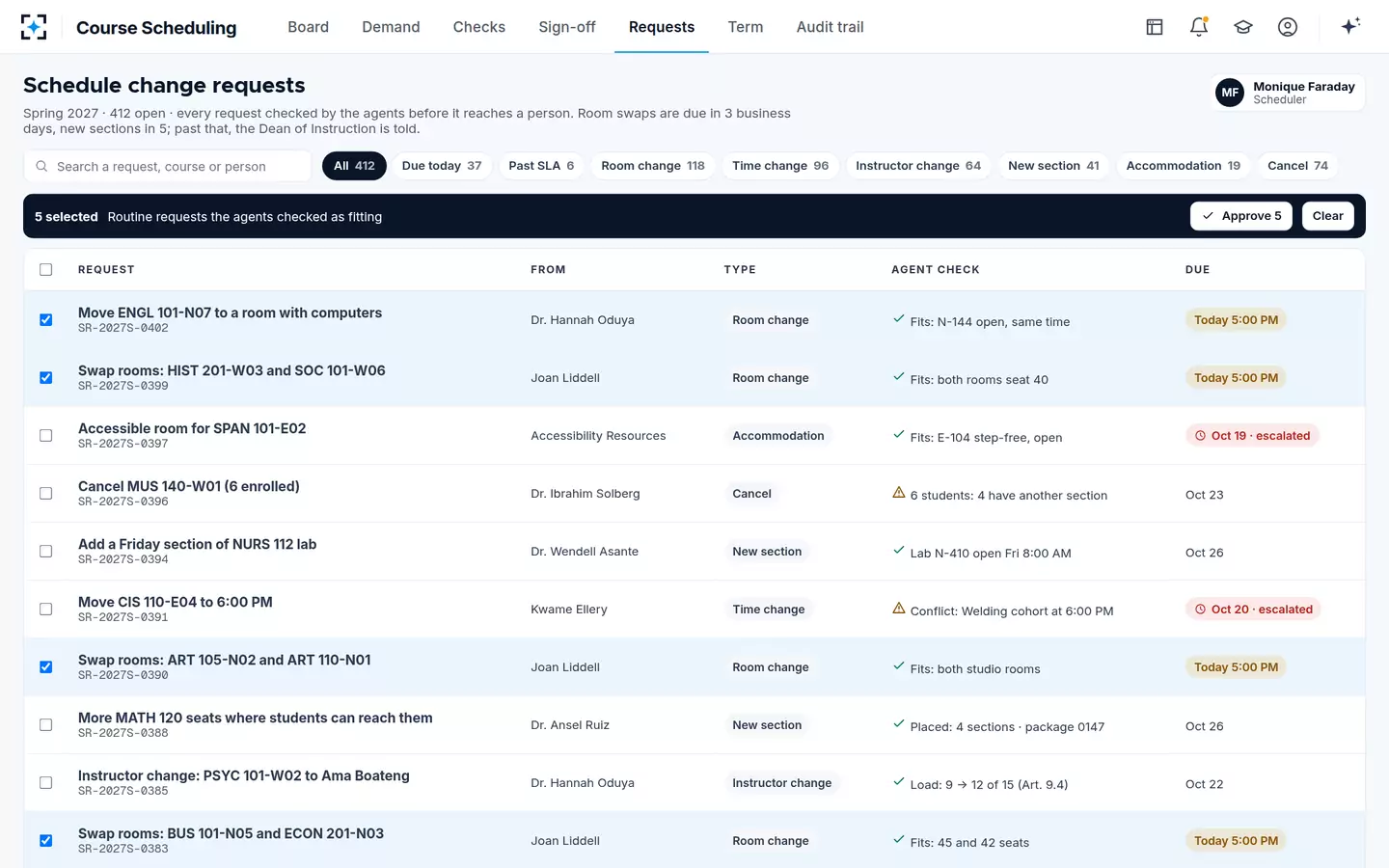
Task: Open 'More MATH 120 seats where students can reach them'
Action: pos(256,718)
